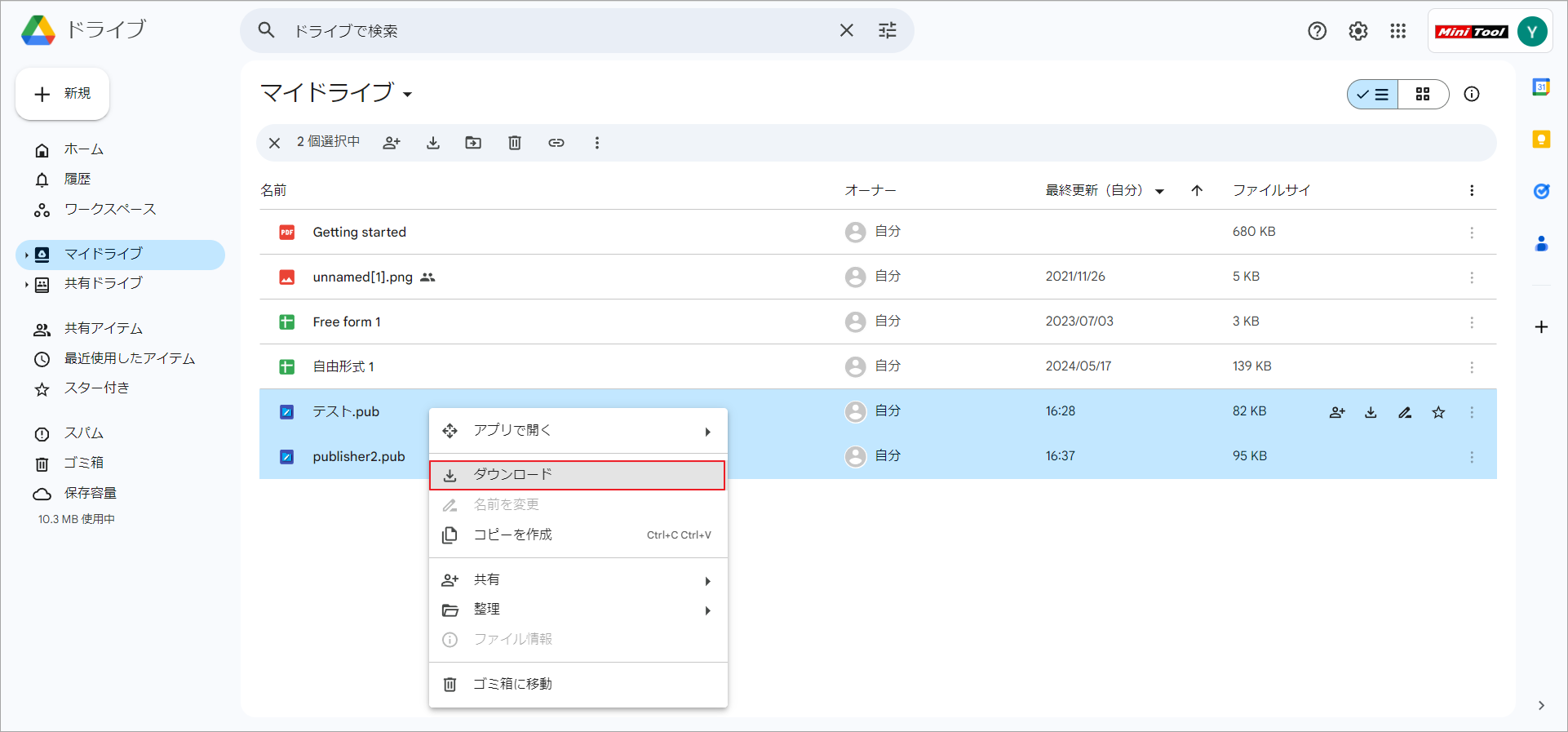Expand アプリで開く submenu in context menu
The image size is (1568, 732).
click(578, 431)
